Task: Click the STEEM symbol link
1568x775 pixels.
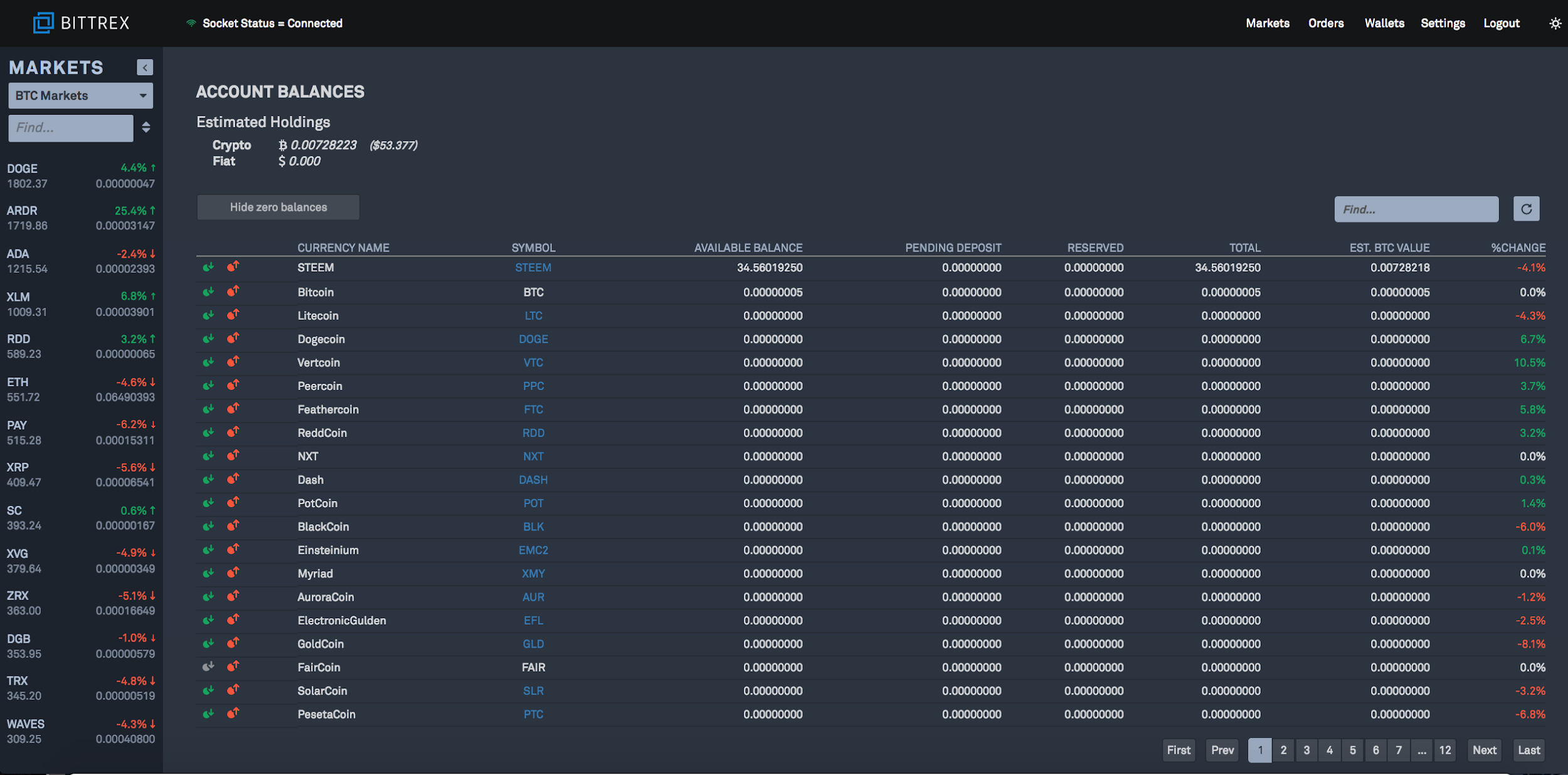Action: pos(532,267)
